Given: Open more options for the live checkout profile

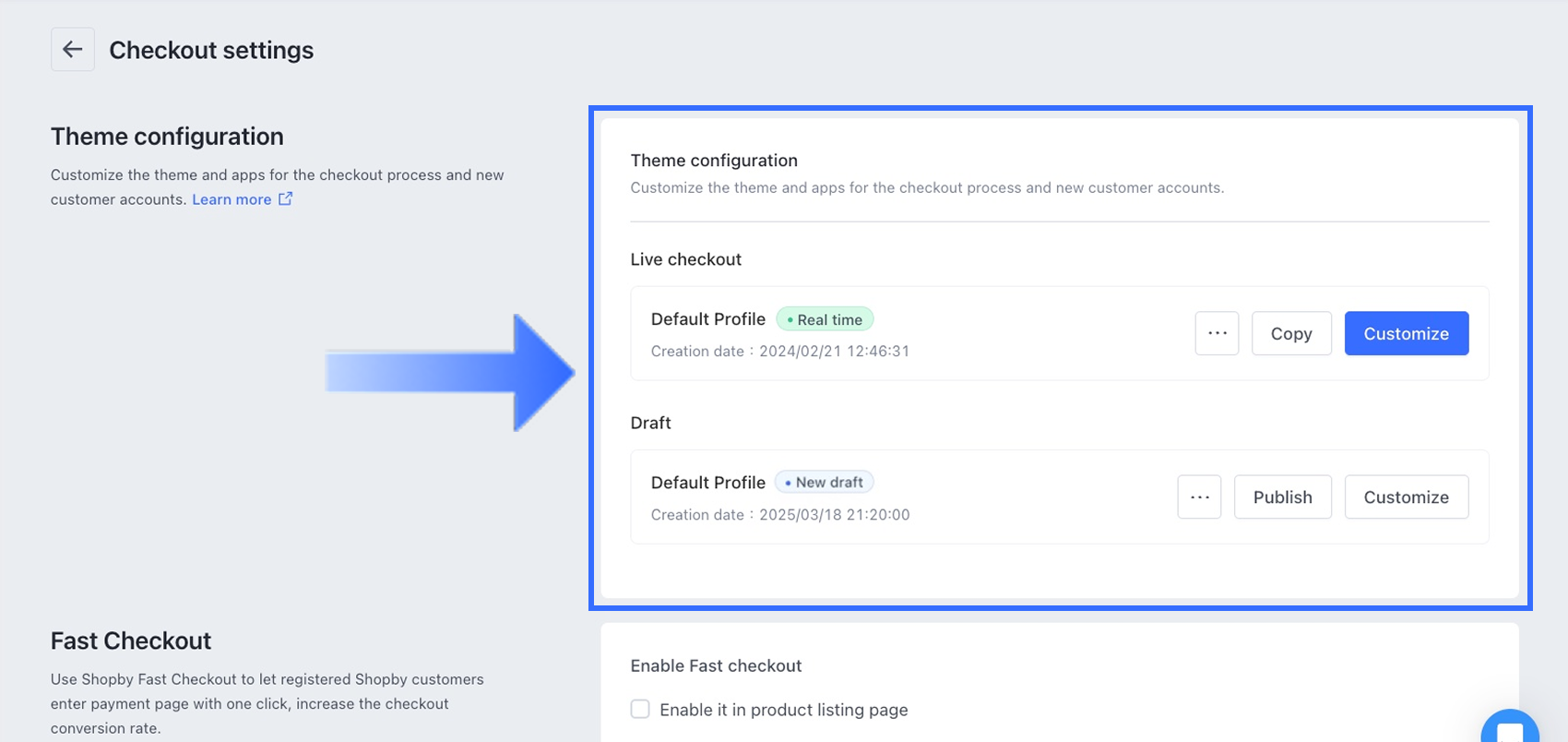Looking at the screenshot, I should (1217, 333).
